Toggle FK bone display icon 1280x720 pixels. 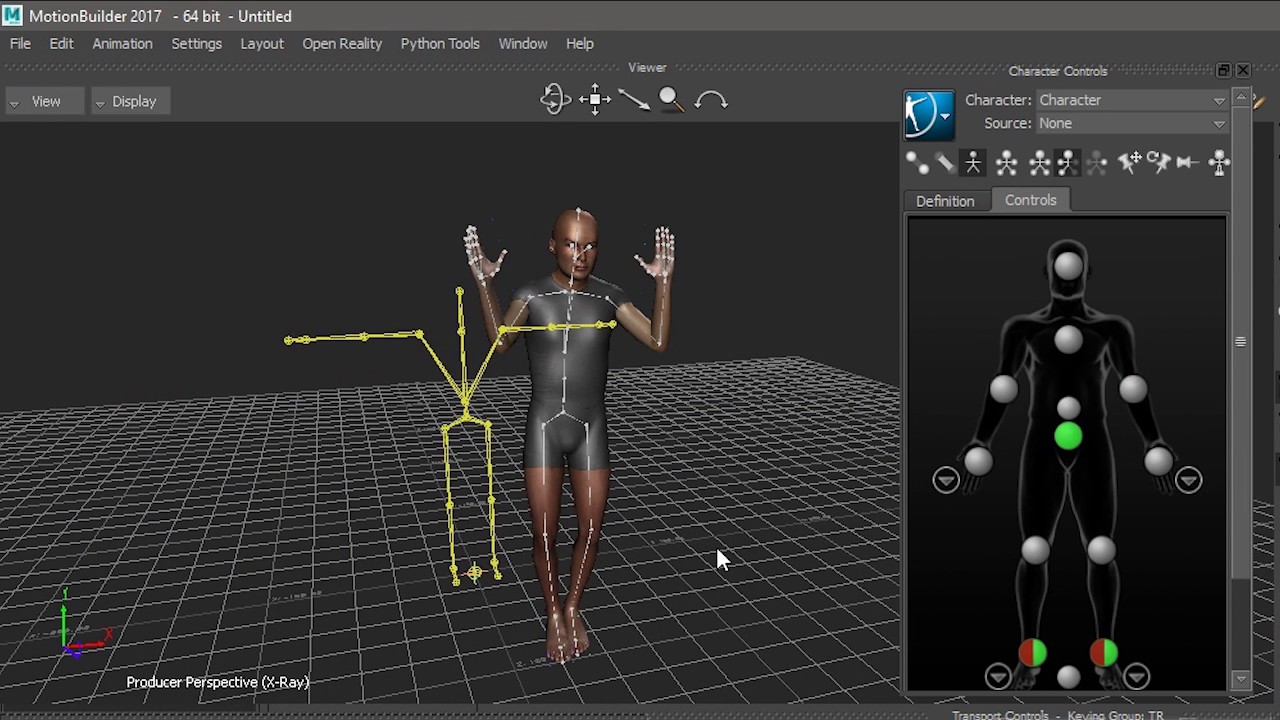point(944,163)
